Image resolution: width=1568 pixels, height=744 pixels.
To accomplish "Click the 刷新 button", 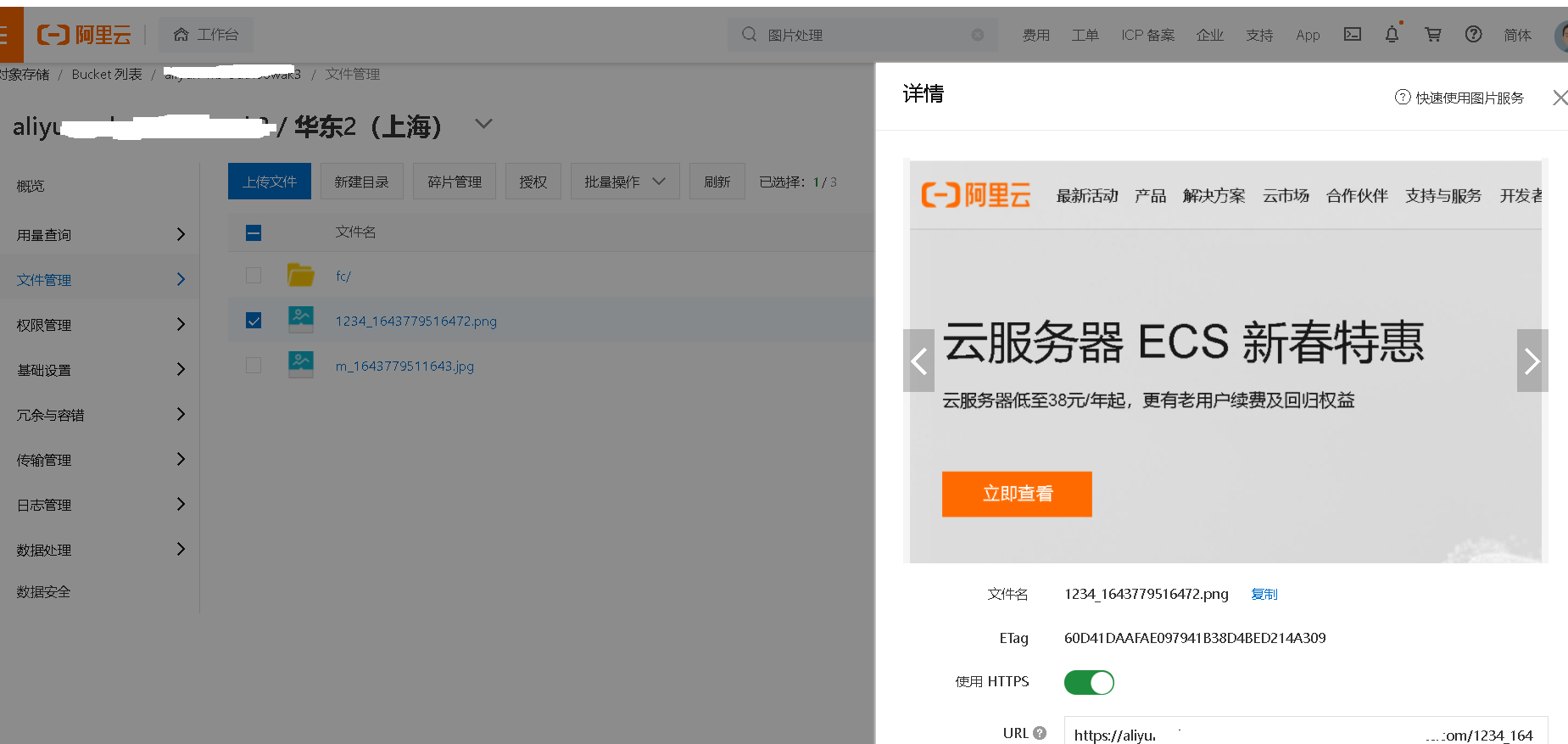I will pyautogui.click(x=717, y=182).
